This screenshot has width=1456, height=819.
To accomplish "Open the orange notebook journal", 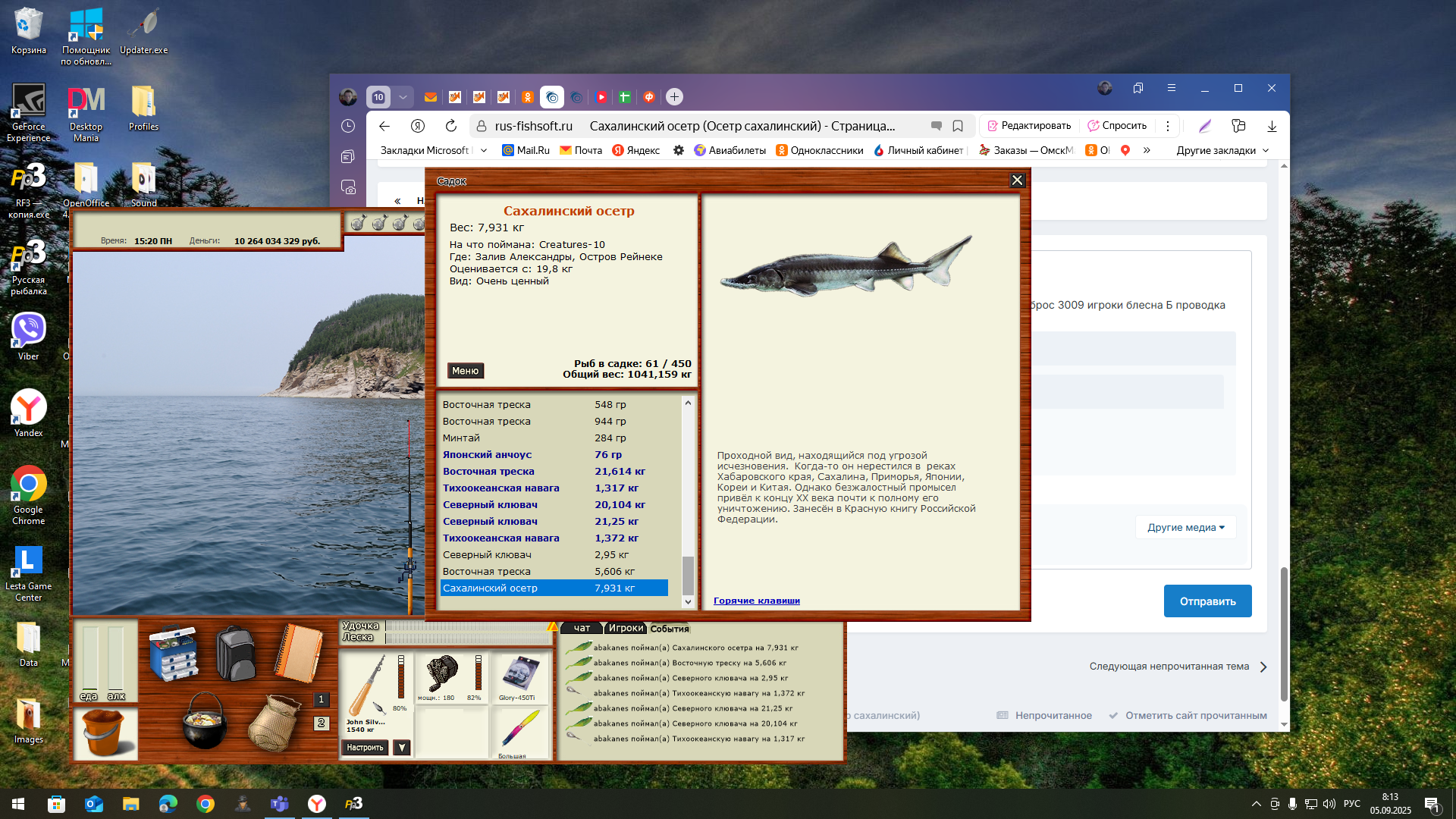I will pos(299,653).
